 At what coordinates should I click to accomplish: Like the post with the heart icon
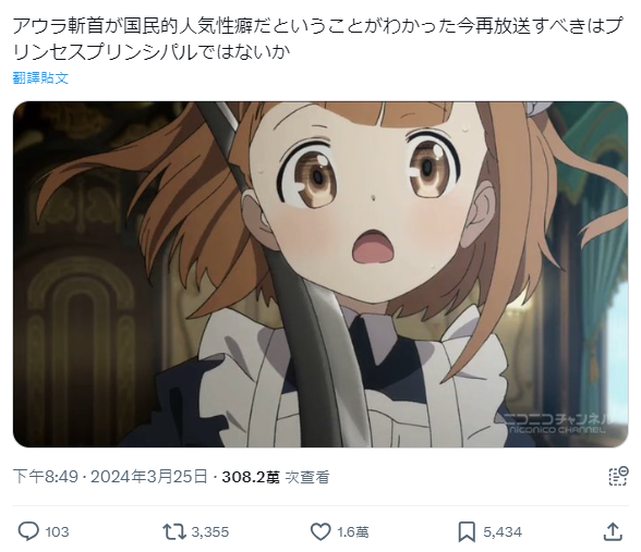point(320,532)
